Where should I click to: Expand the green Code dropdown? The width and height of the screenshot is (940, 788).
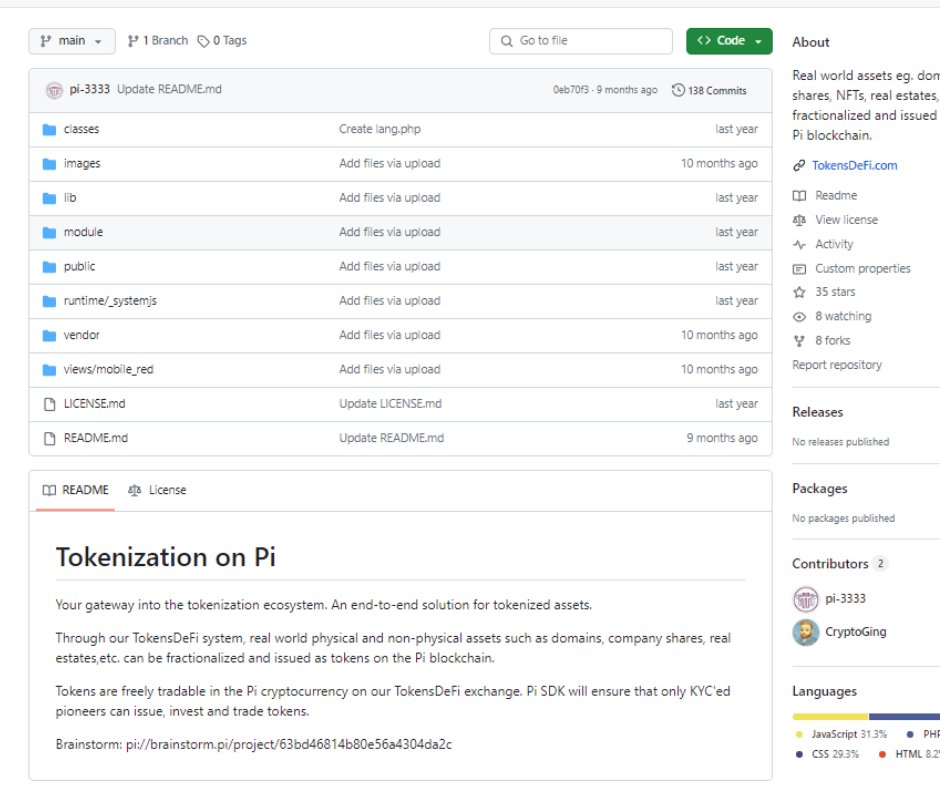[x=729, y=41]
